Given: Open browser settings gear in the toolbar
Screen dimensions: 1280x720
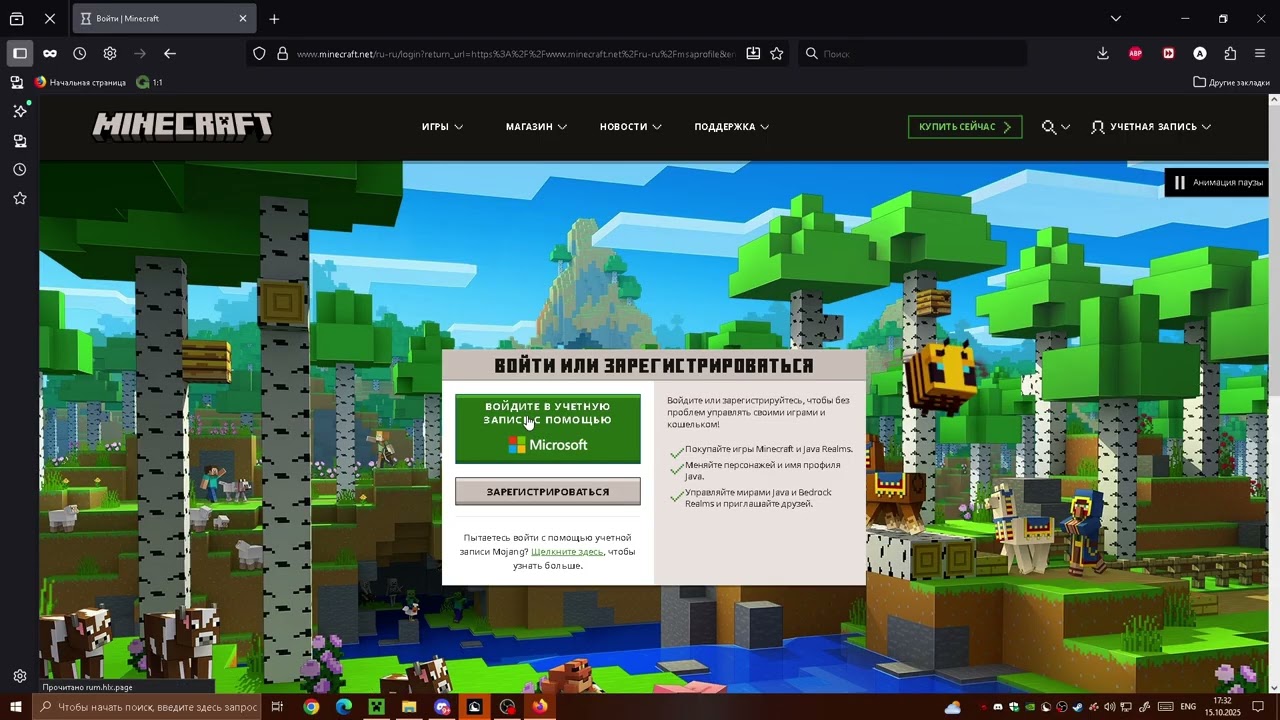Looking at the screenshot, I should [x=110, y=53].
